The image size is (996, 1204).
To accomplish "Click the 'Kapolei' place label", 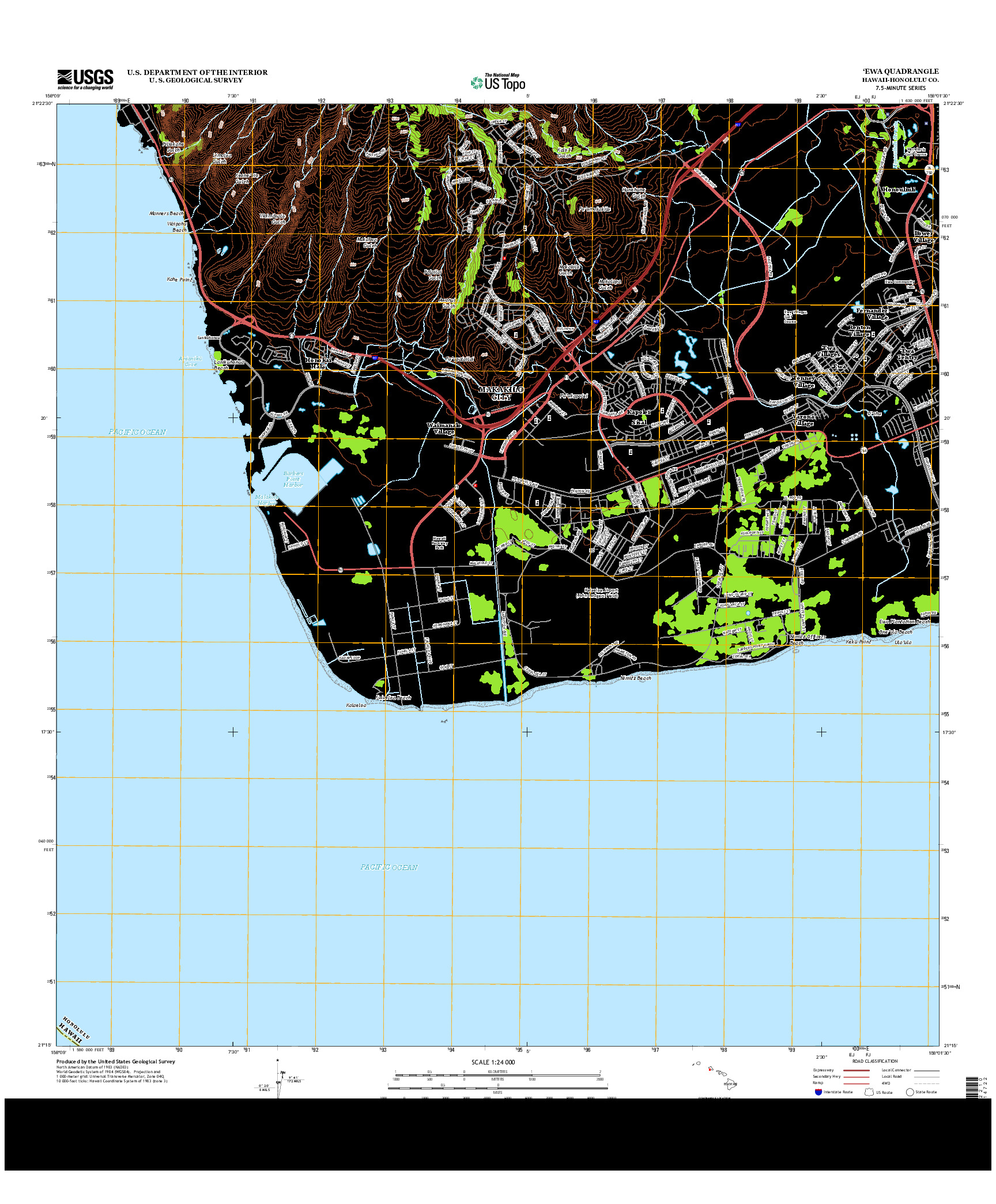I will pyautogui.click(x=639, y=412).
